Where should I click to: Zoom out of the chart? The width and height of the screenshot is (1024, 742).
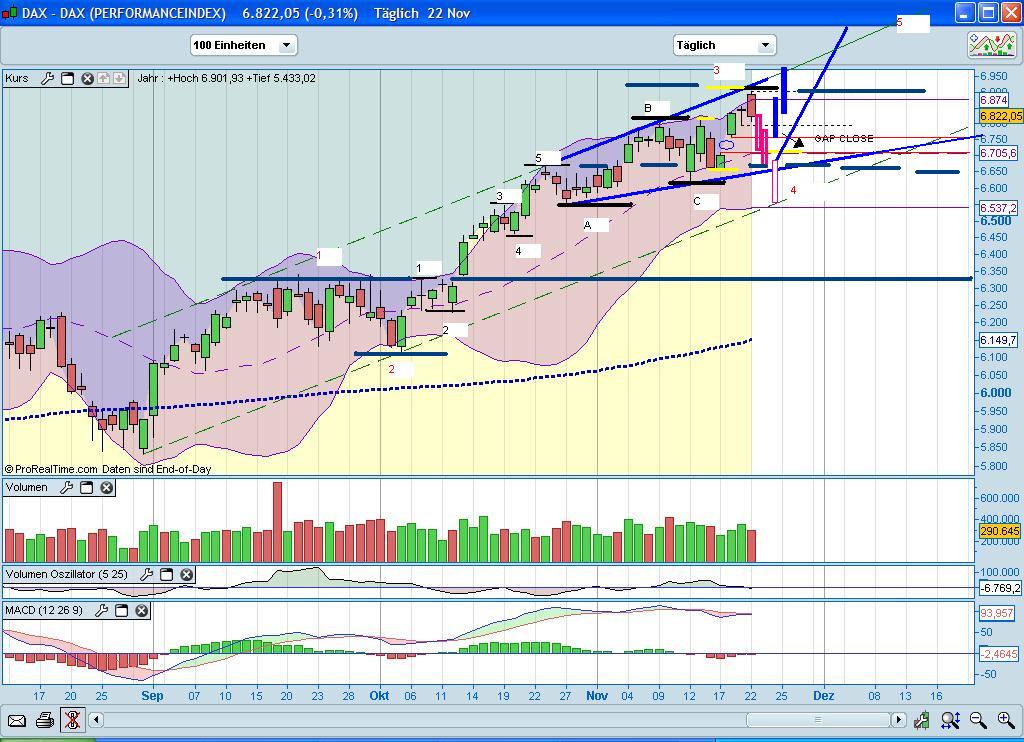point(978,720)
